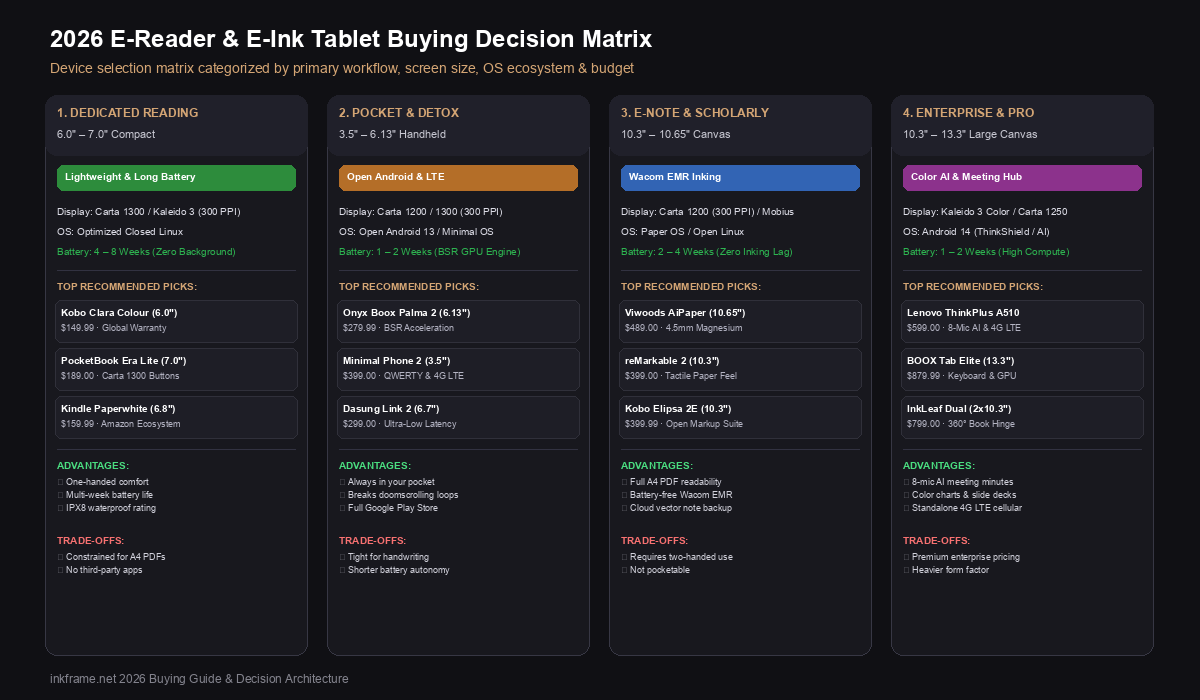Click the green Lightweight & Long Battery badge
This screenshot has width=1200, height=700.
(x=176, y=177)
